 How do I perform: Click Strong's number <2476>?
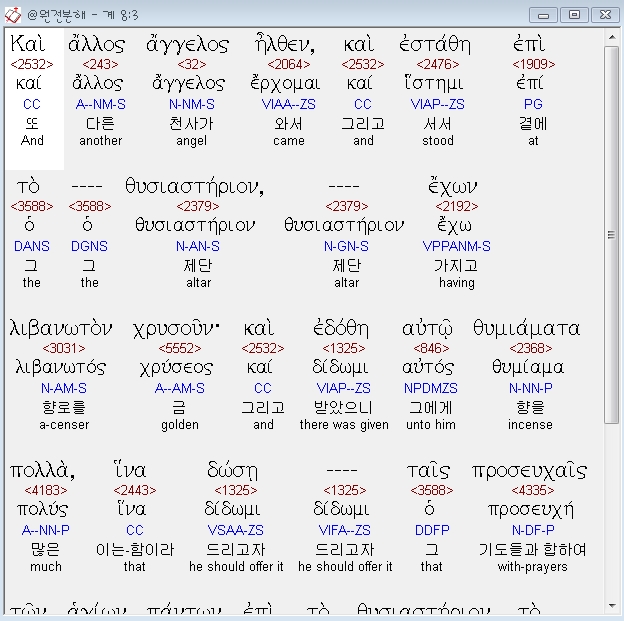[438, 64]
